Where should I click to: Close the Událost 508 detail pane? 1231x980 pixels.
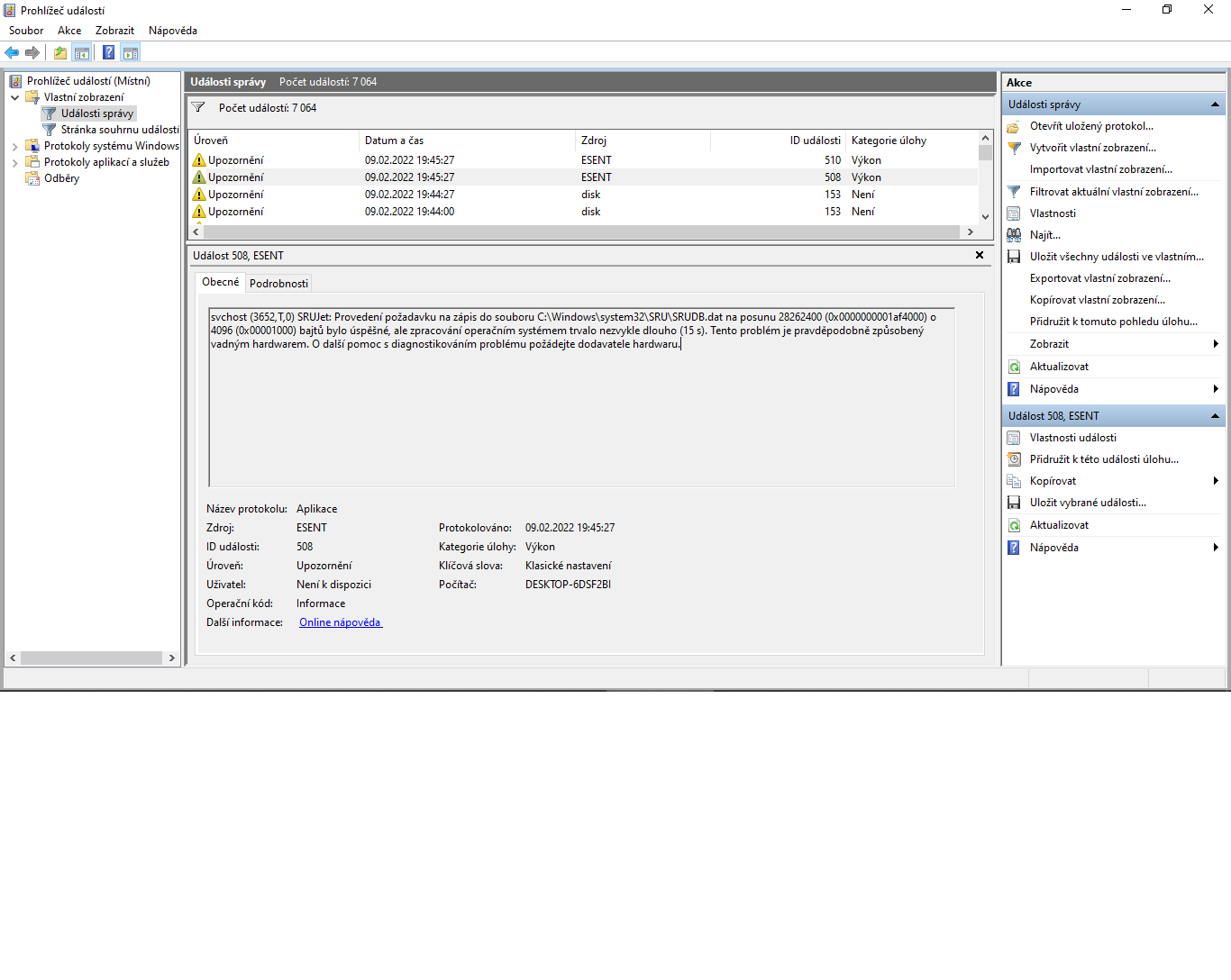[980, 255]
